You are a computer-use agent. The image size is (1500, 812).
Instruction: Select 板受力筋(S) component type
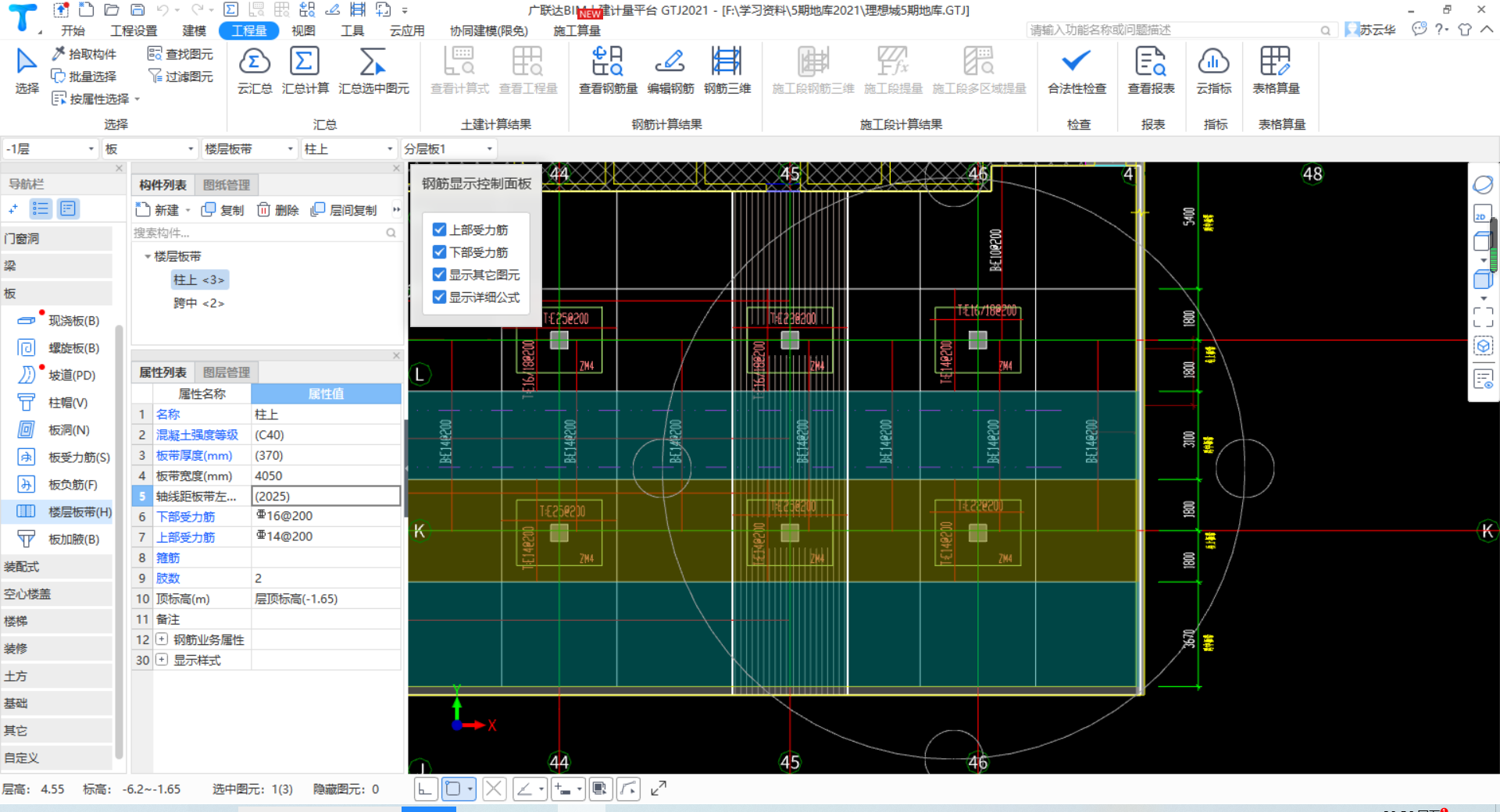[x=64, y=457]
